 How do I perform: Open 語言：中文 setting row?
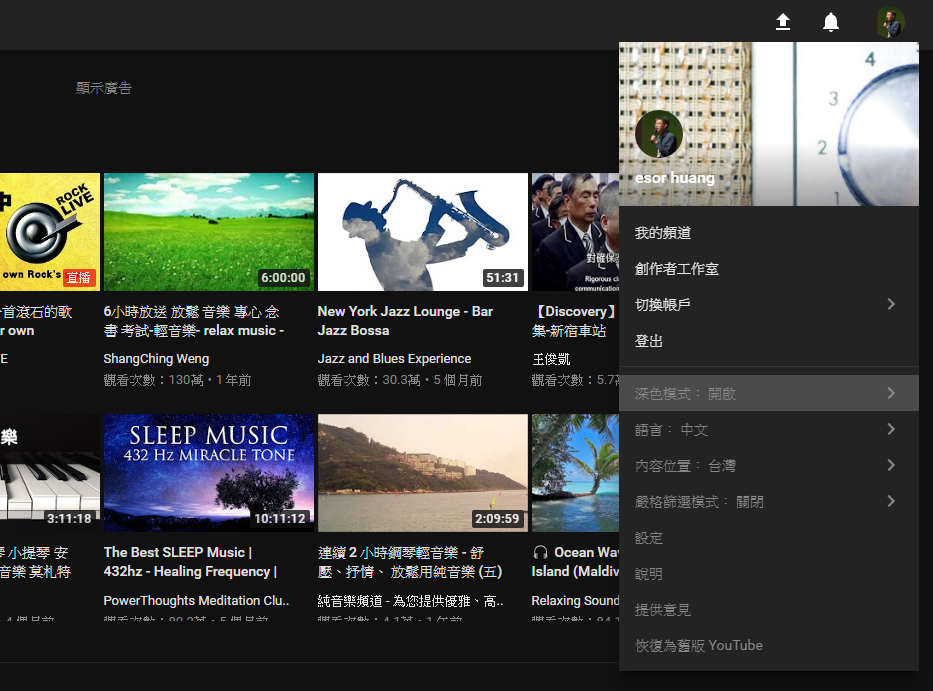(x=769, y=429)
